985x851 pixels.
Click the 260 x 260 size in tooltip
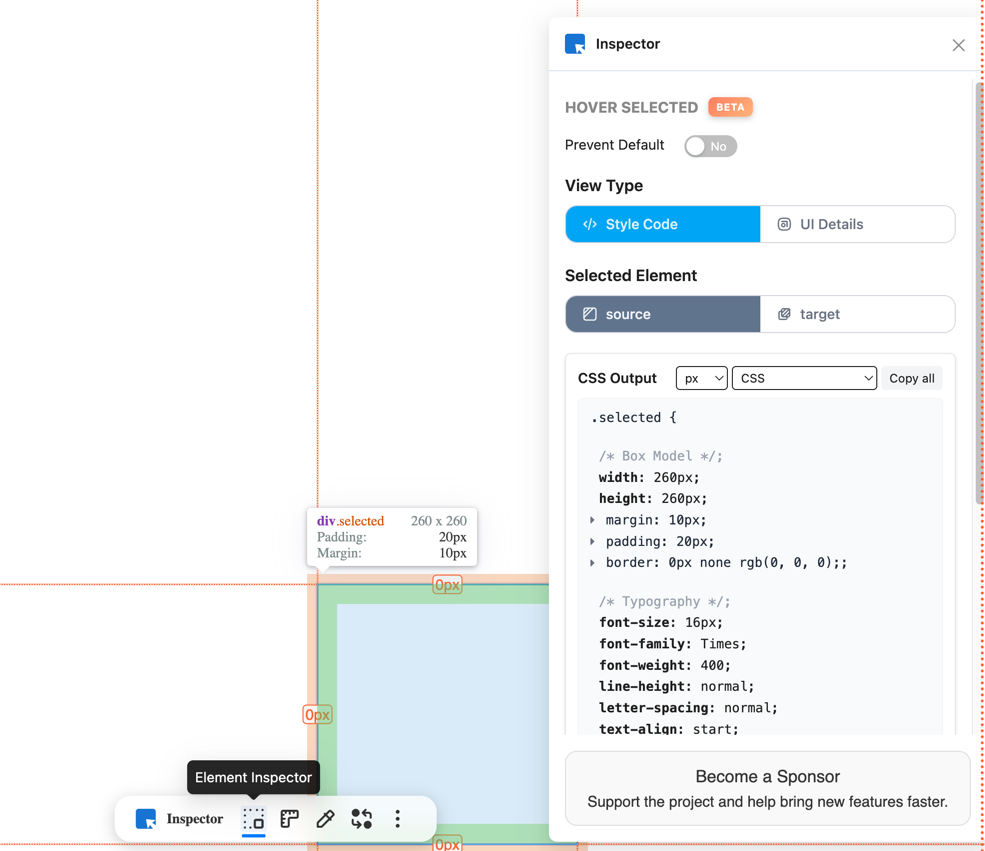coord(438,521)
